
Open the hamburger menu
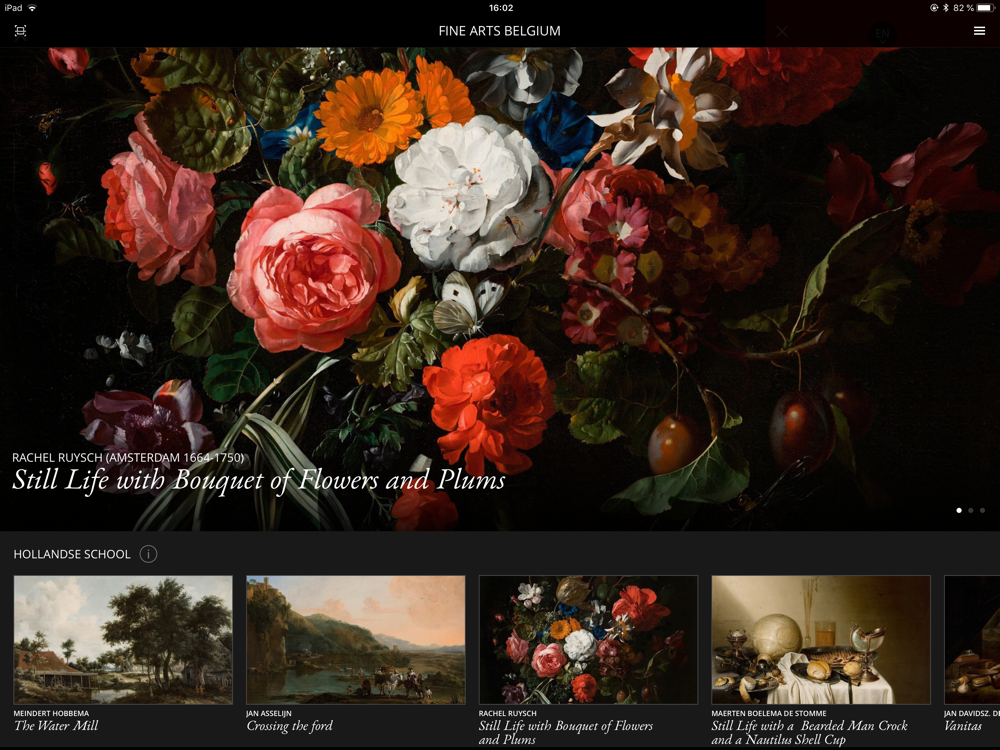(x=979, y=31)
